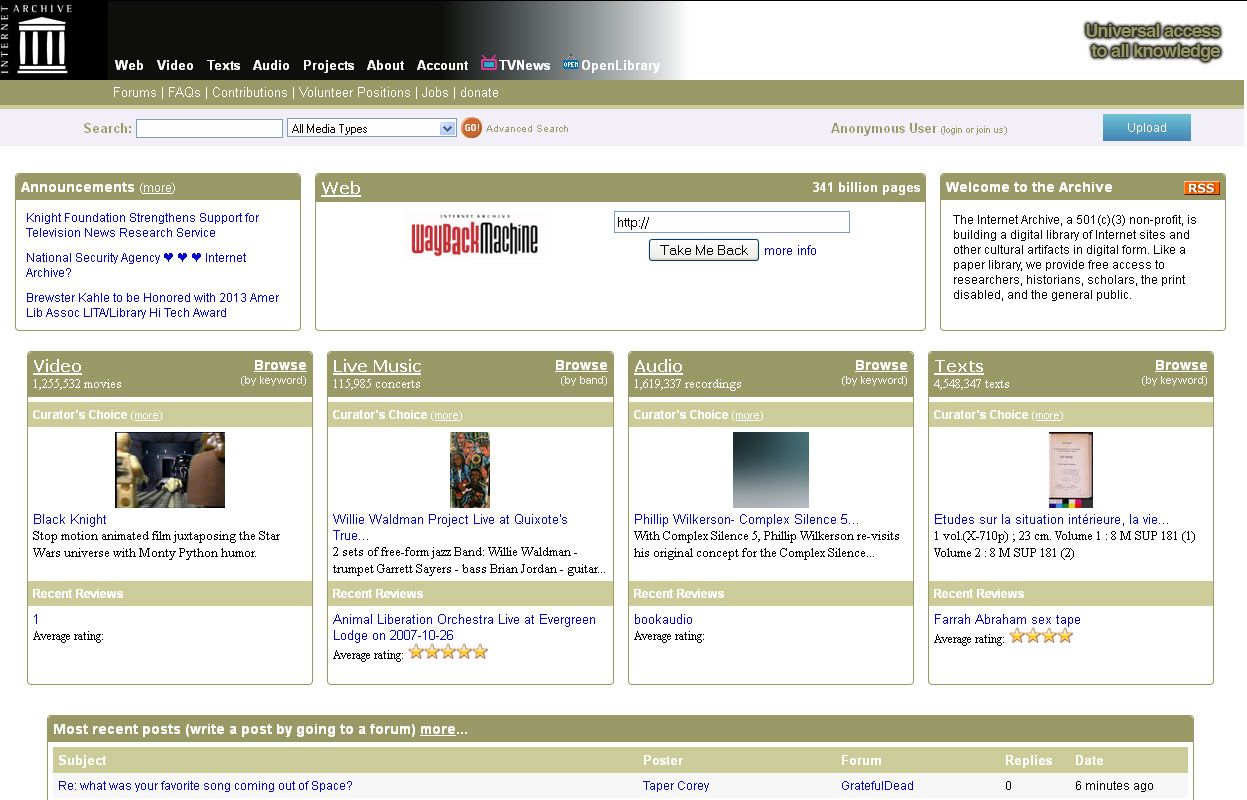This screenshot has width=1247, height=800.
Task: Open the forum post about favorite Space song
Action: 205,786
